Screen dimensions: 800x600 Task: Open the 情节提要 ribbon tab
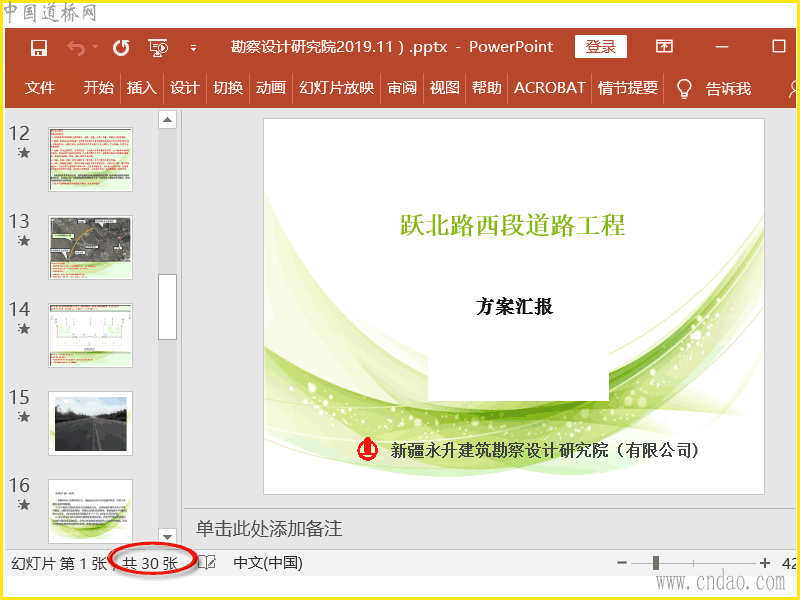point(628,88)
